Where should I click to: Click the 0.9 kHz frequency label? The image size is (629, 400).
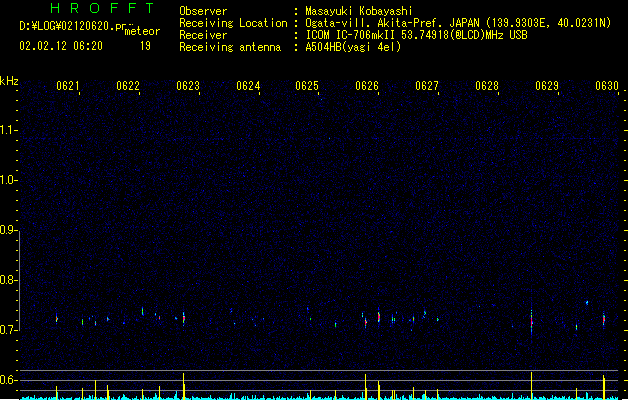click(8, 230)
